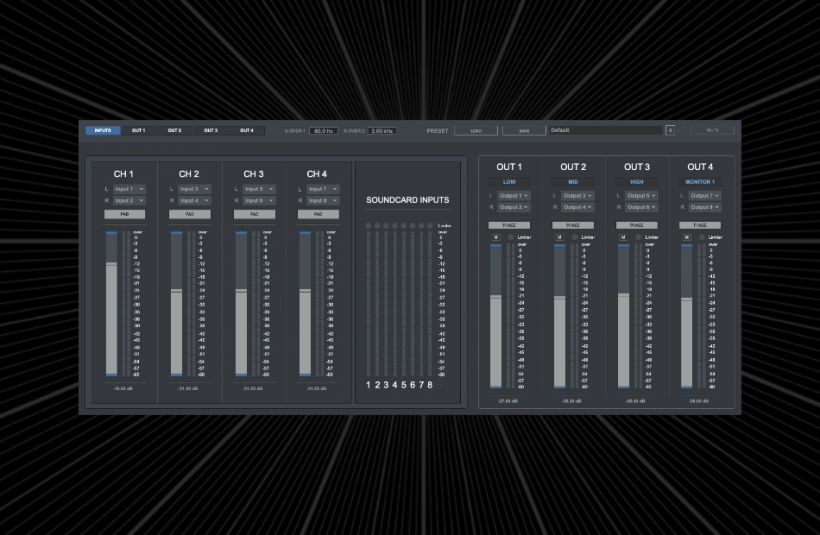
Task: Toggle the PAD button on CH 1
Action: pyautogui.click(x=125, y=214)
